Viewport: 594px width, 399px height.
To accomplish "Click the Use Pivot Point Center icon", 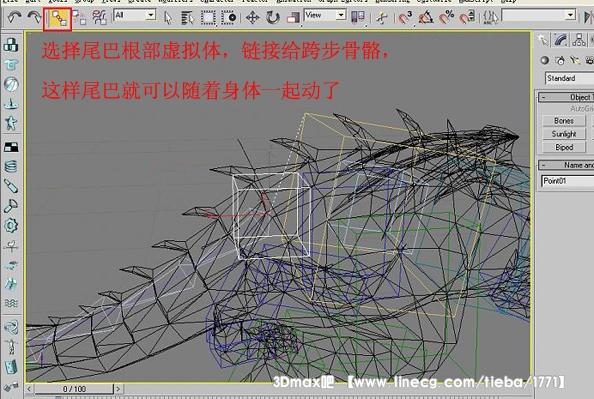I will coord(358,17).
